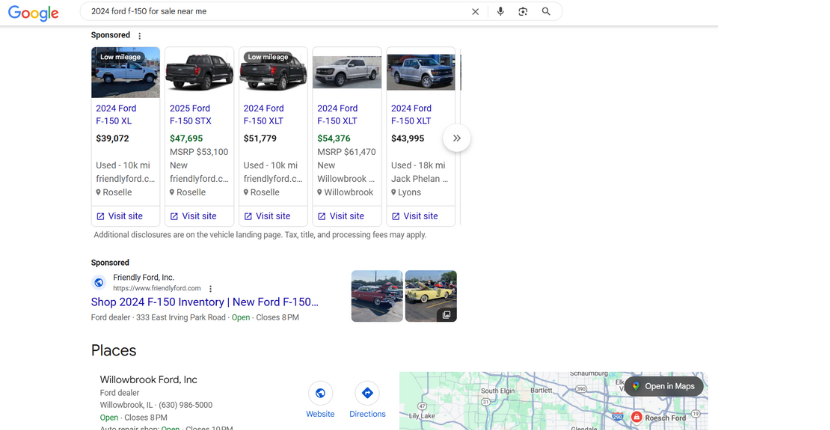830x430 pixels.
Task: Open the 2025 Ford F-150 STX truck photo
Action: click(199, 73)
